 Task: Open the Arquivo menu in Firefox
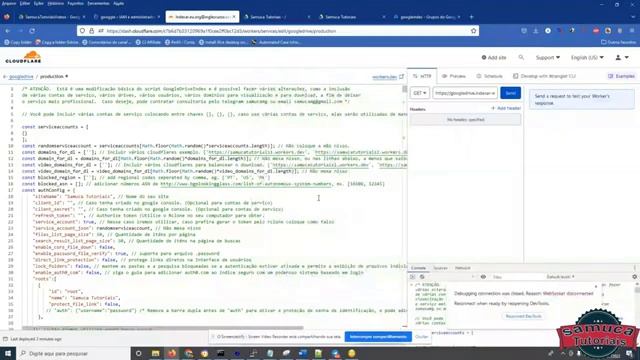[9, 3]
